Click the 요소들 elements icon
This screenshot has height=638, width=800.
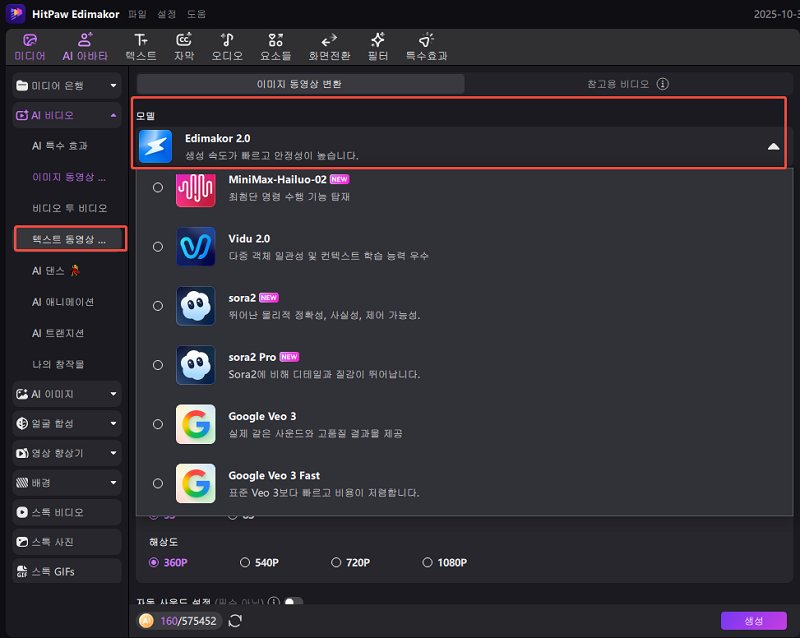pos(275,46)
